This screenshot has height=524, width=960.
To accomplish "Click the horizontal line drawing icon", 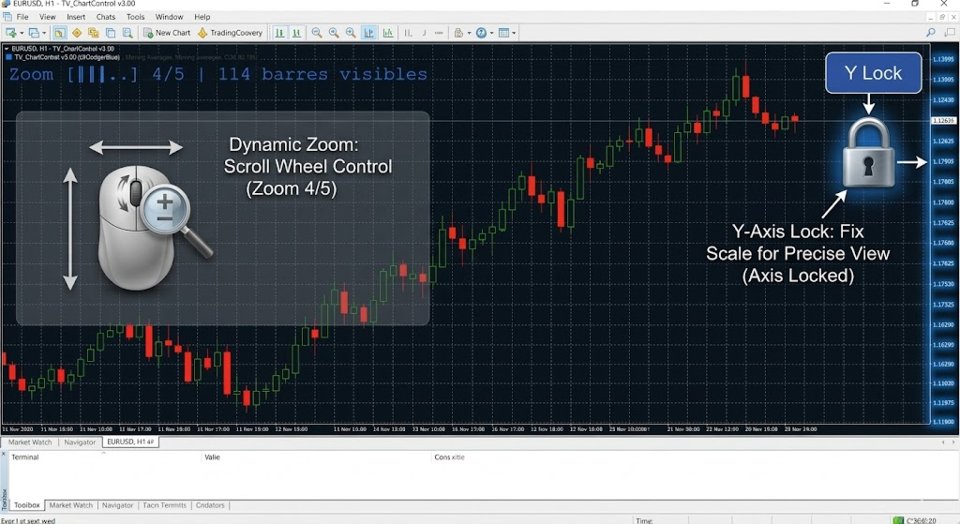I will point(438,32).
